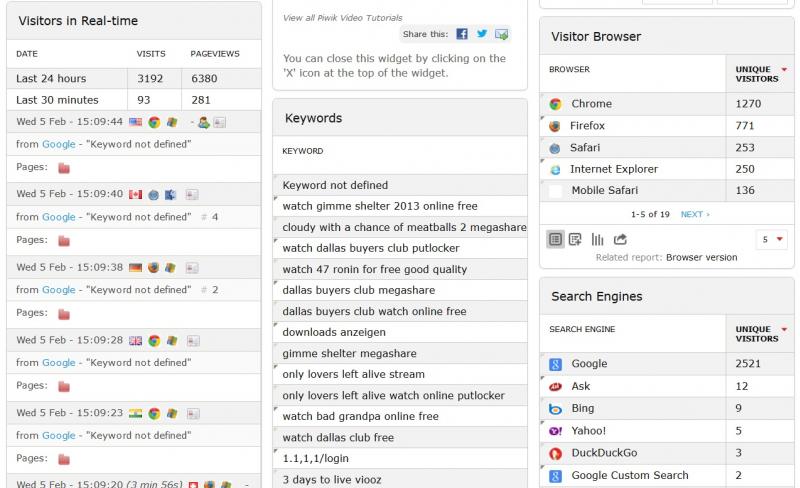Click the Keyword column header
The width and height of the screenshot is (800, 488).
point(303,151)
